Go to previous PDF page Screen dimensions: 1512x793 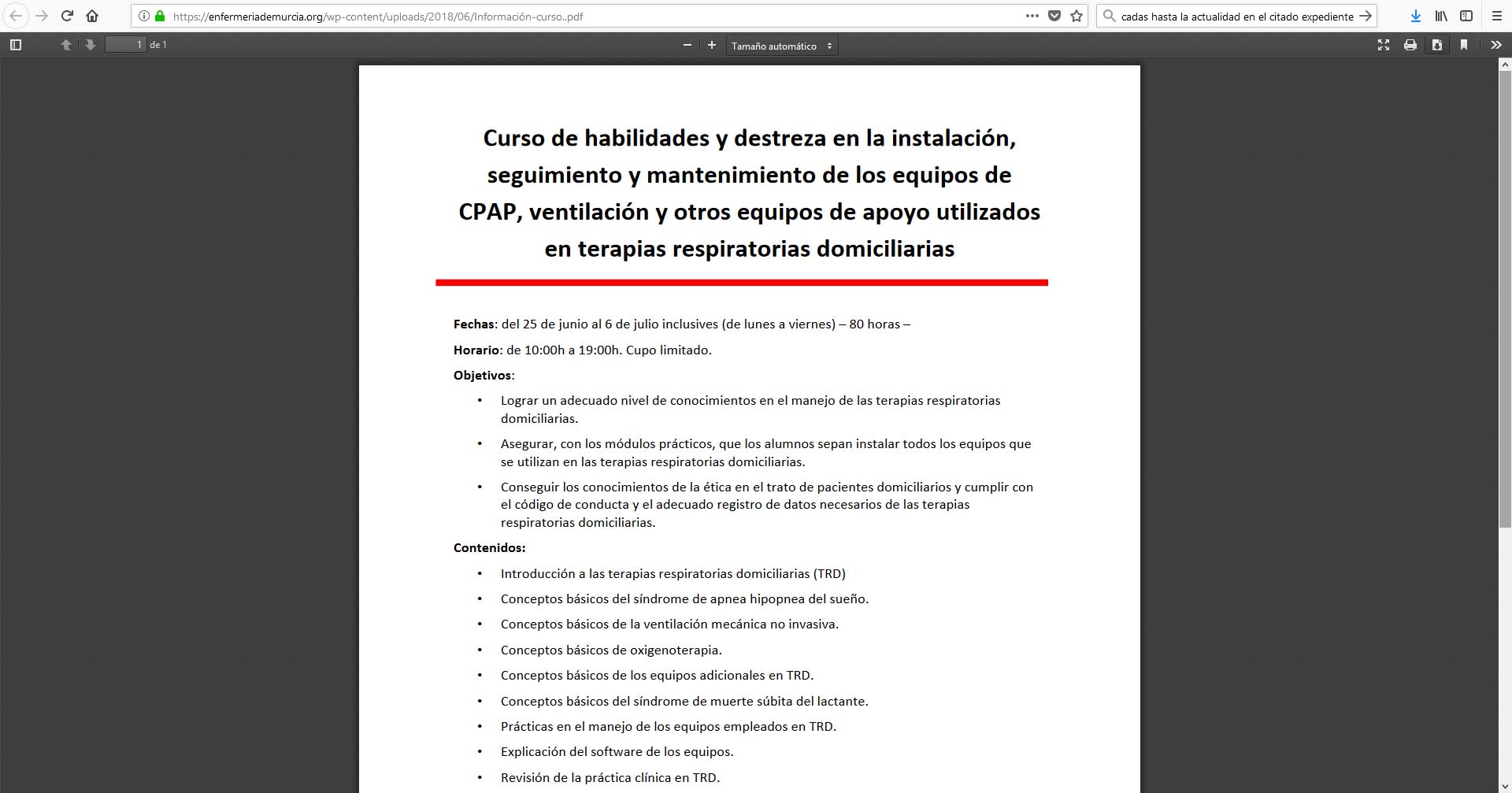pyautogui.click(x=66, y=45)
